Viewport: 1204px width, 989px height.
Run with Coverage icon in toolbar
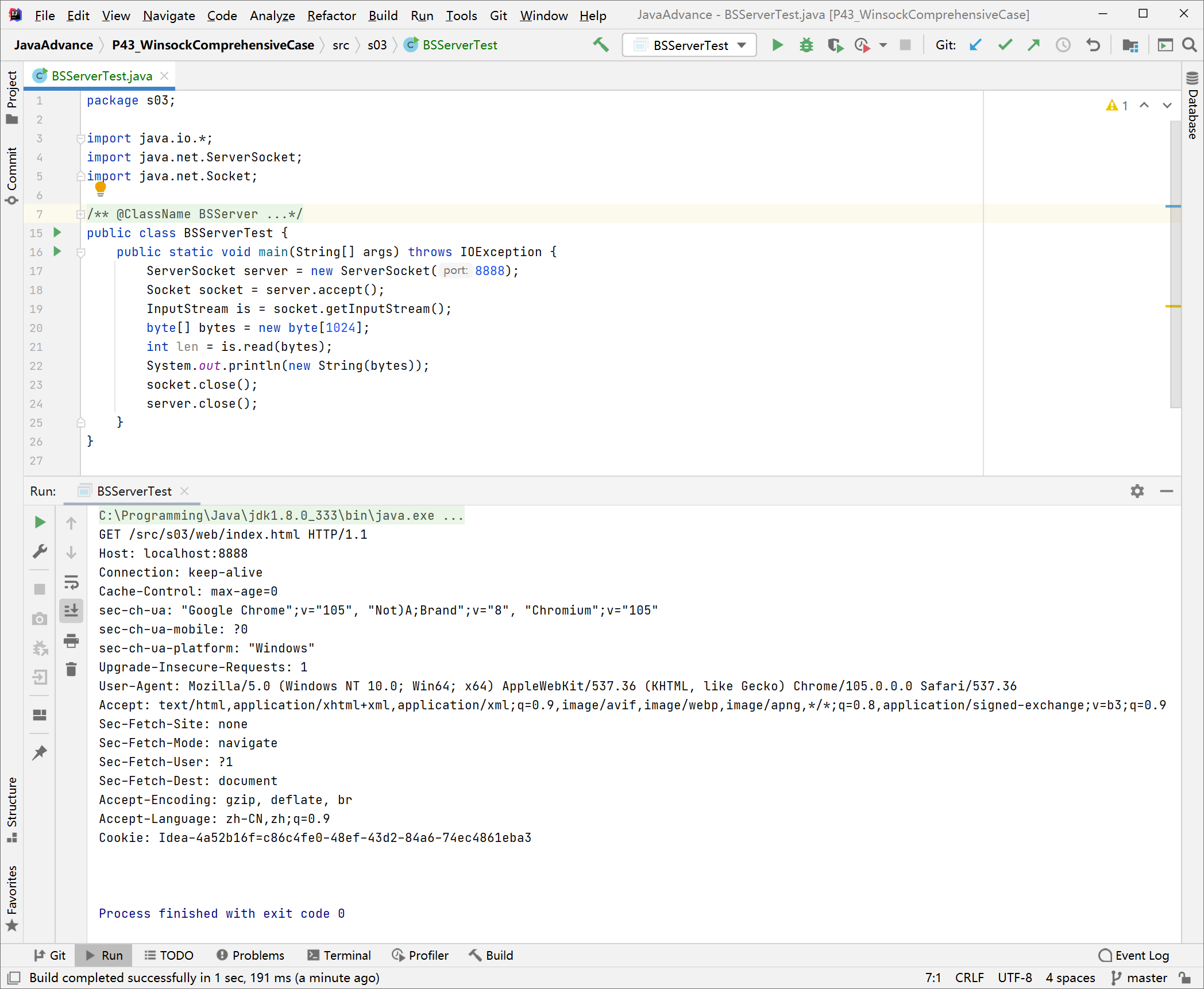pos(835,45)
